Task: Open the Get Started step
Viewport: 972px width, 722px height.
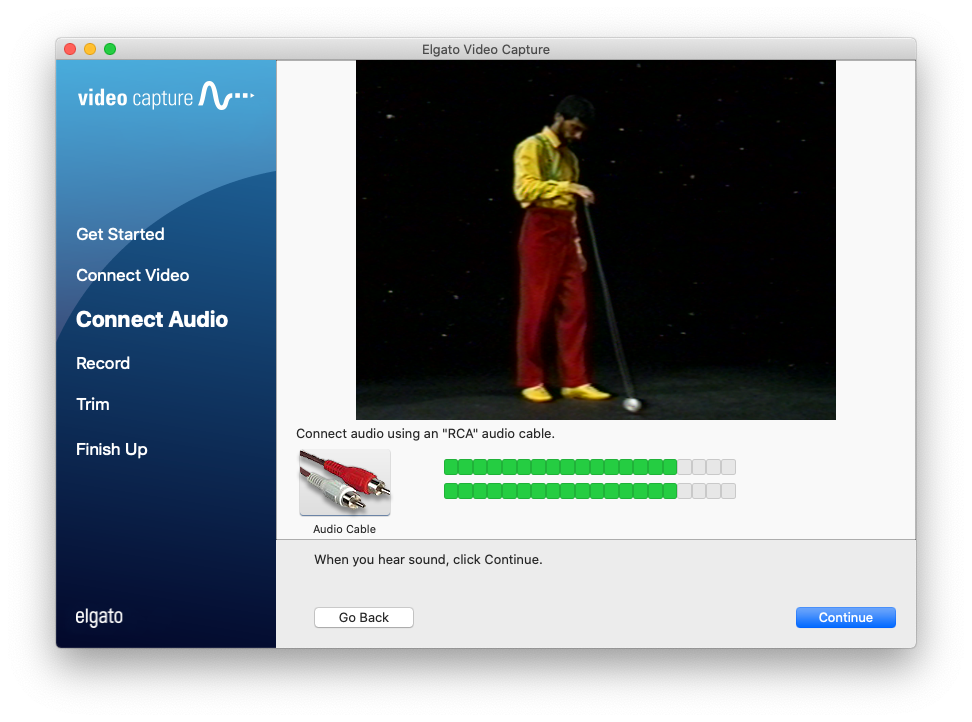Action: point(120,234)
